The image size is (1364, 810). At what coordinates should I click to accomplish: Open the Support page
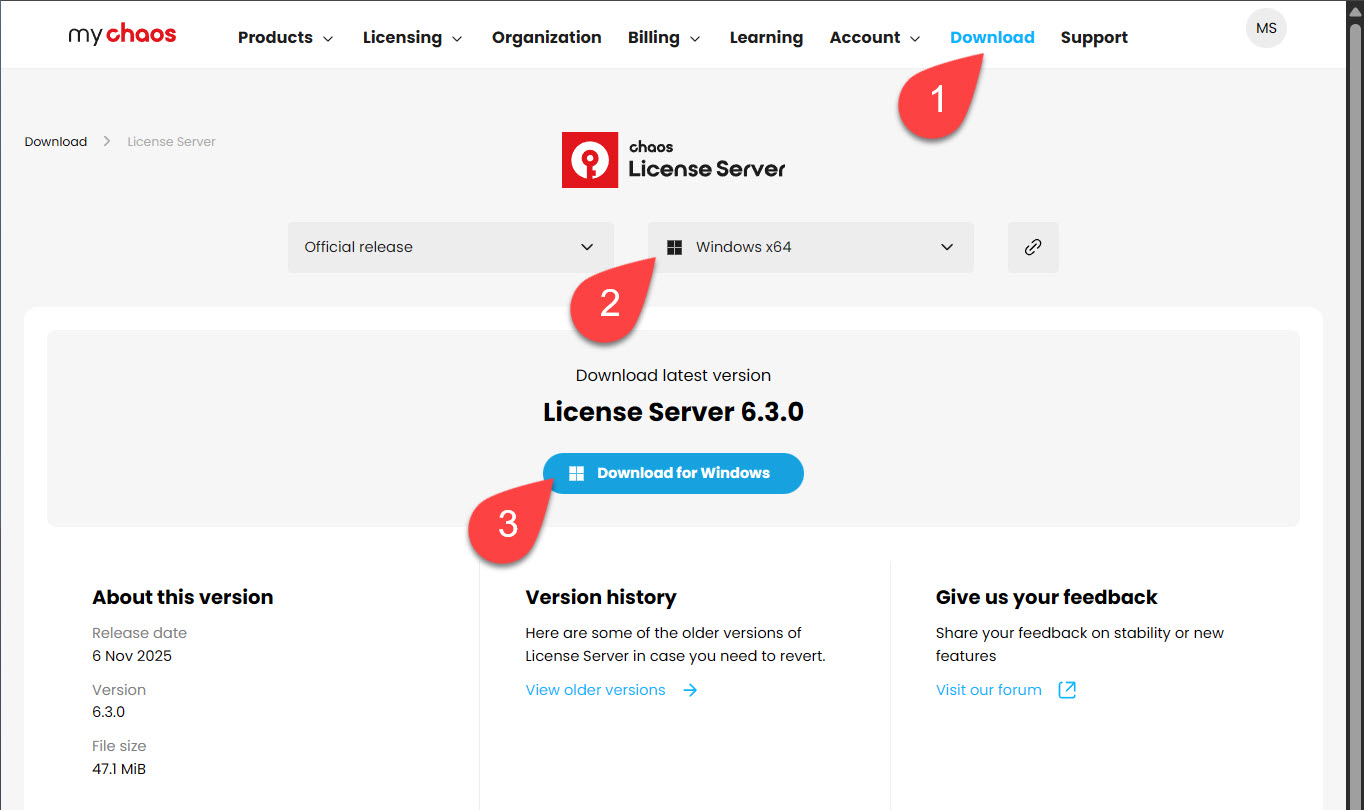coord(1094,38)
